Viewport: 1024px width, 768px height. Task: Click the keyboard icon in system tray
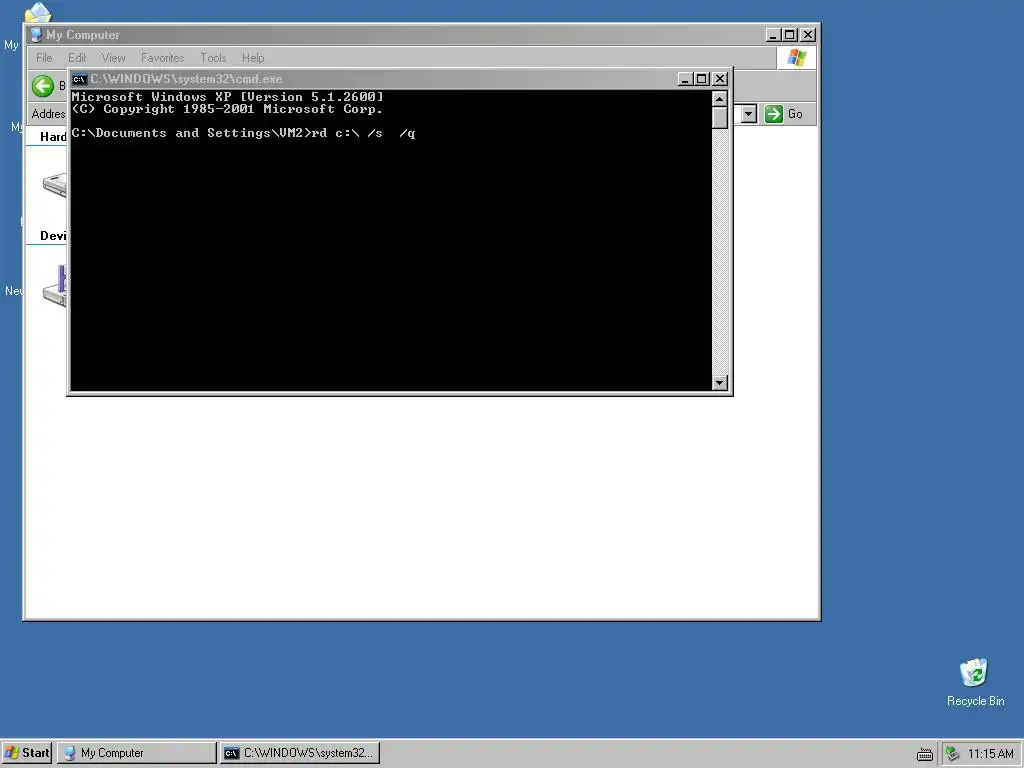pos(925,754)
